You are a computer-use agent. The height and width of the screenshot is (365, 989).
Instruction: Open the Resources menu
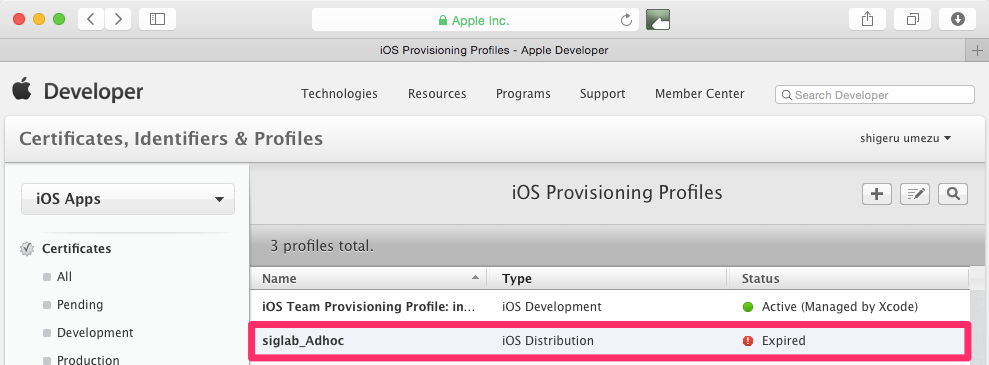click(437, 94)
